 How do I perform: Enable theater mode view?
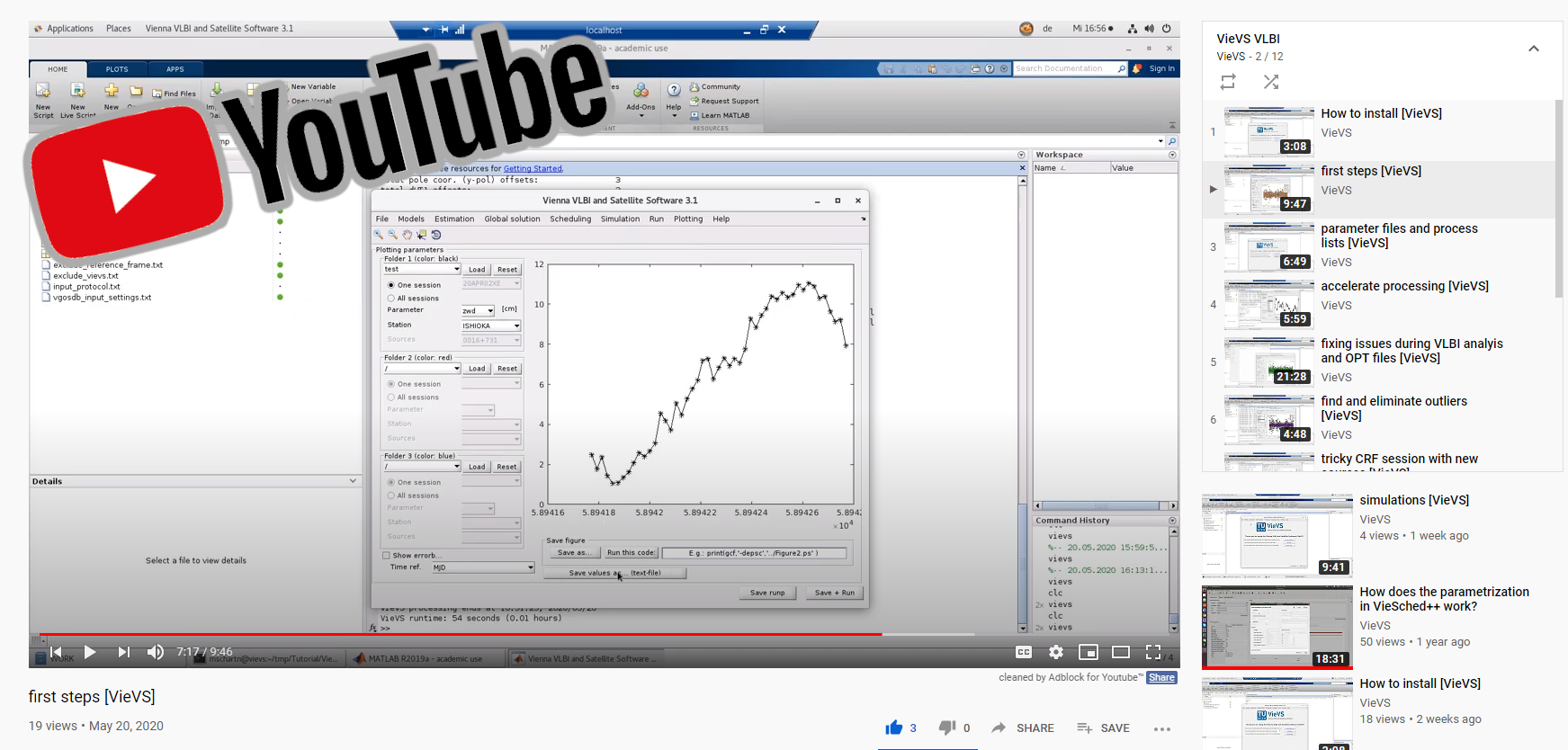click(x=1121, y=652)
